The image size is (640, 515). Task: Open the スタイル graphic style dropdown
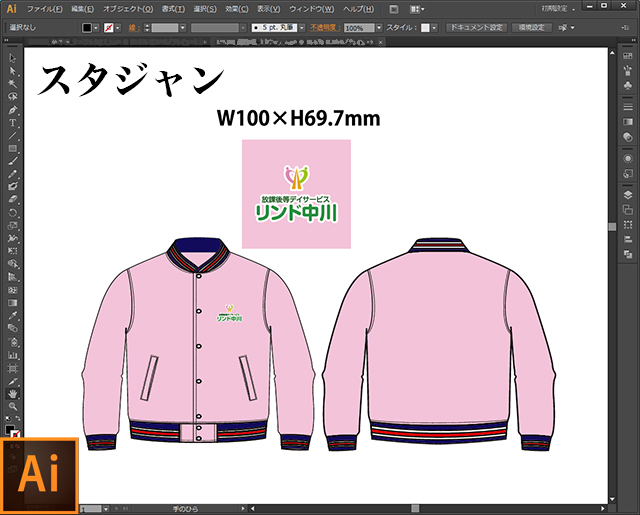[434, 28]
